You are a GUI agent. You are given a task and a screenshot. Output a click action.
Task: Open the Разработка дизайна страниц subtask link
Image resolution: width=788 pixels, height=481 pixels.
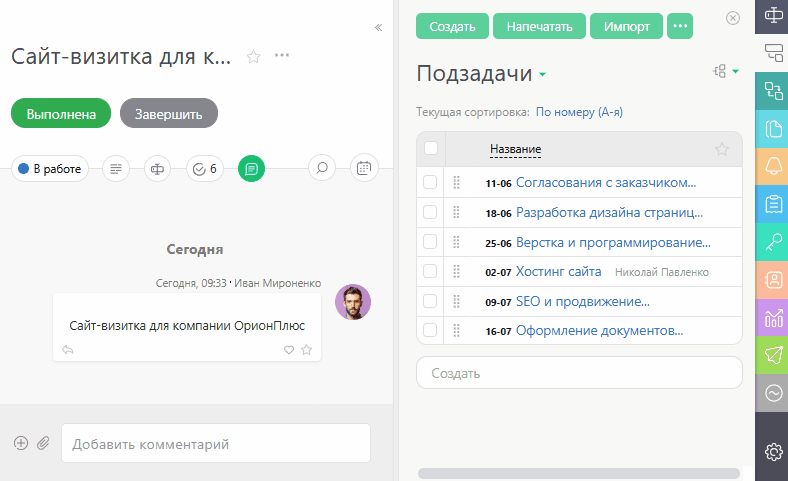609,213
